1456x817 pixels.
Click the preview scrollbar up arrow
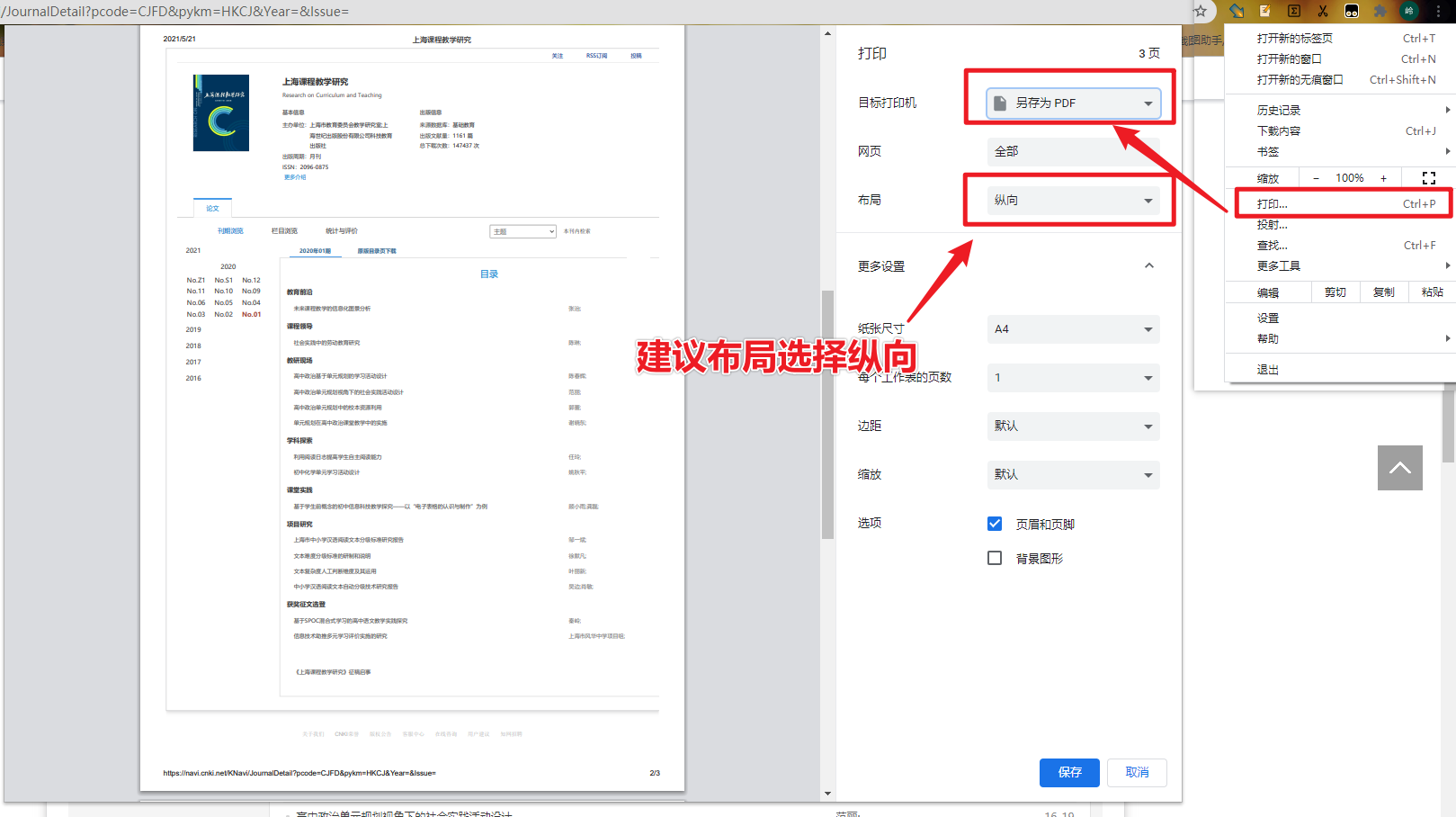tap(827, 33)
